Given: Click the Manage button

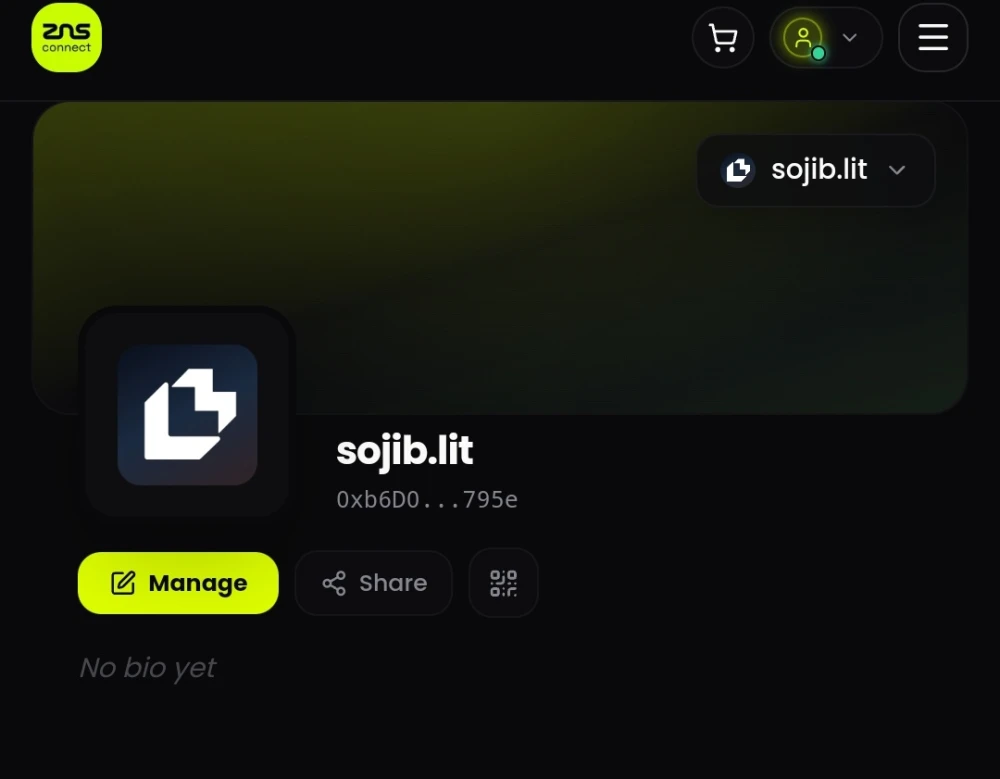Looking at the screenshot, I should click(x=178, y=583).
